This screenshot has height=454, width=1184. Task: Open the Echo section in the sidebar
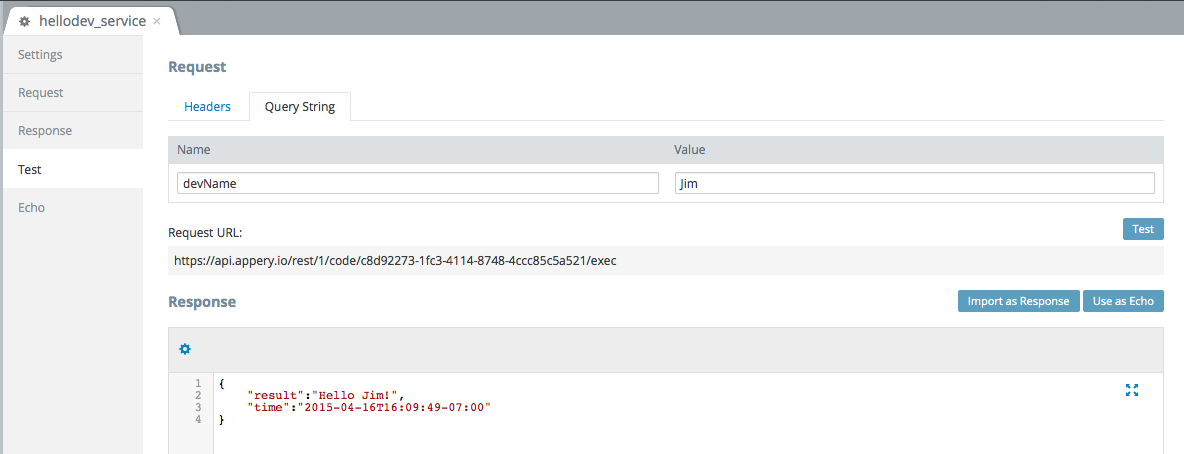(x=31, y=207)
